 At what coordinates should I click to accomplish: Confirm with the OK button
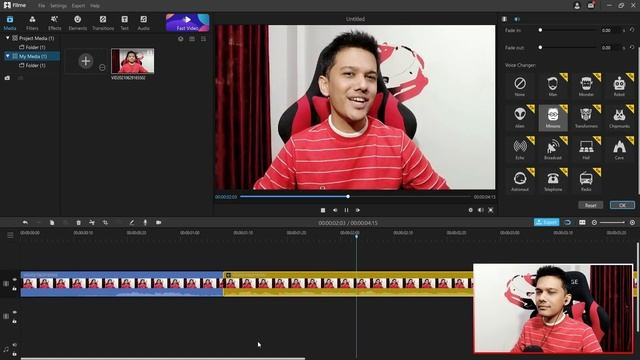[622, 205]
